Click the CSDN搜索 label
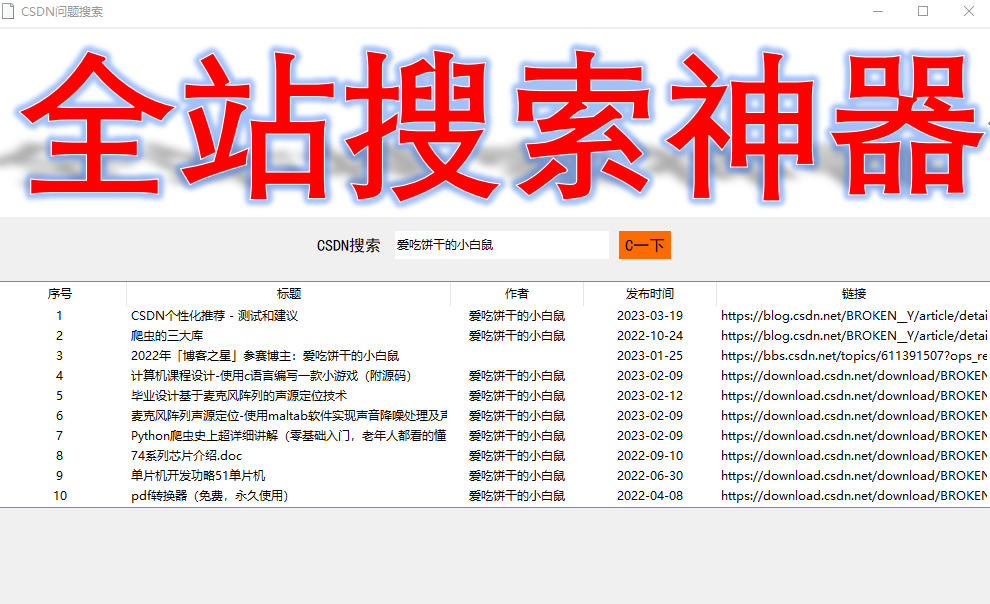This screenshot has width=990, height=604. point(349,246)
